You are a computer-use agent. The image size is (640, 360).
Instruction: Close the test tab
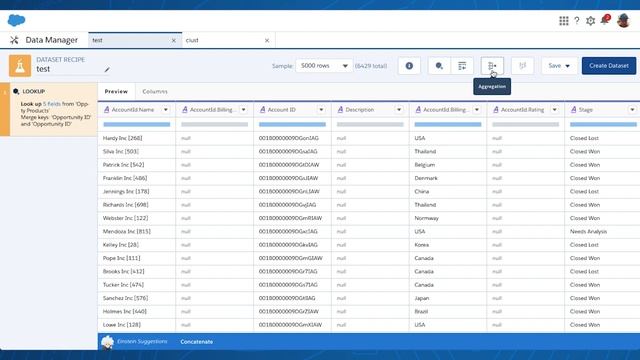[173, 40]
